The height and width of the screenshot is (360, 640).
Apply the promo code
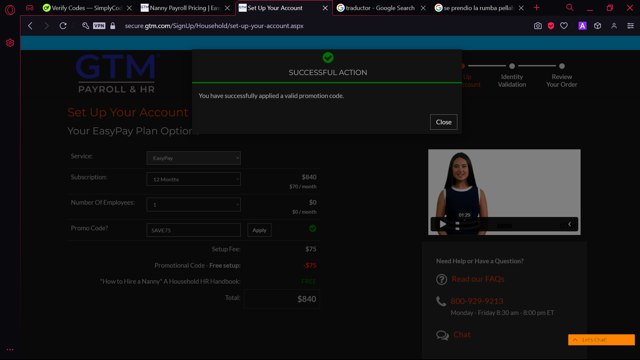(x=259, y=230)
